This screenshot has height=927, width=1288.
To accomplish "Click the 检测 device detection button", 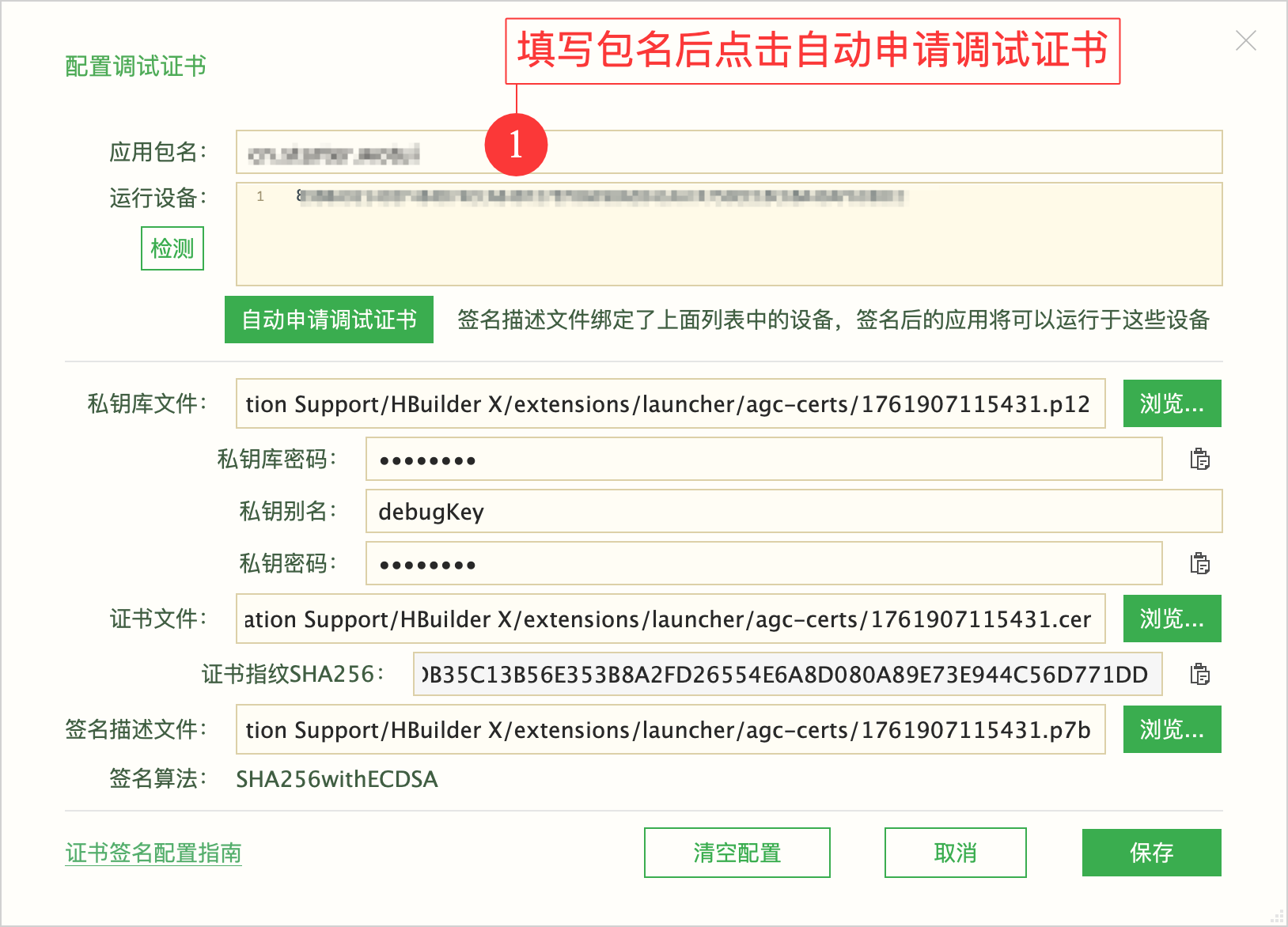I will pyautogui.click(x=172, y=248).
